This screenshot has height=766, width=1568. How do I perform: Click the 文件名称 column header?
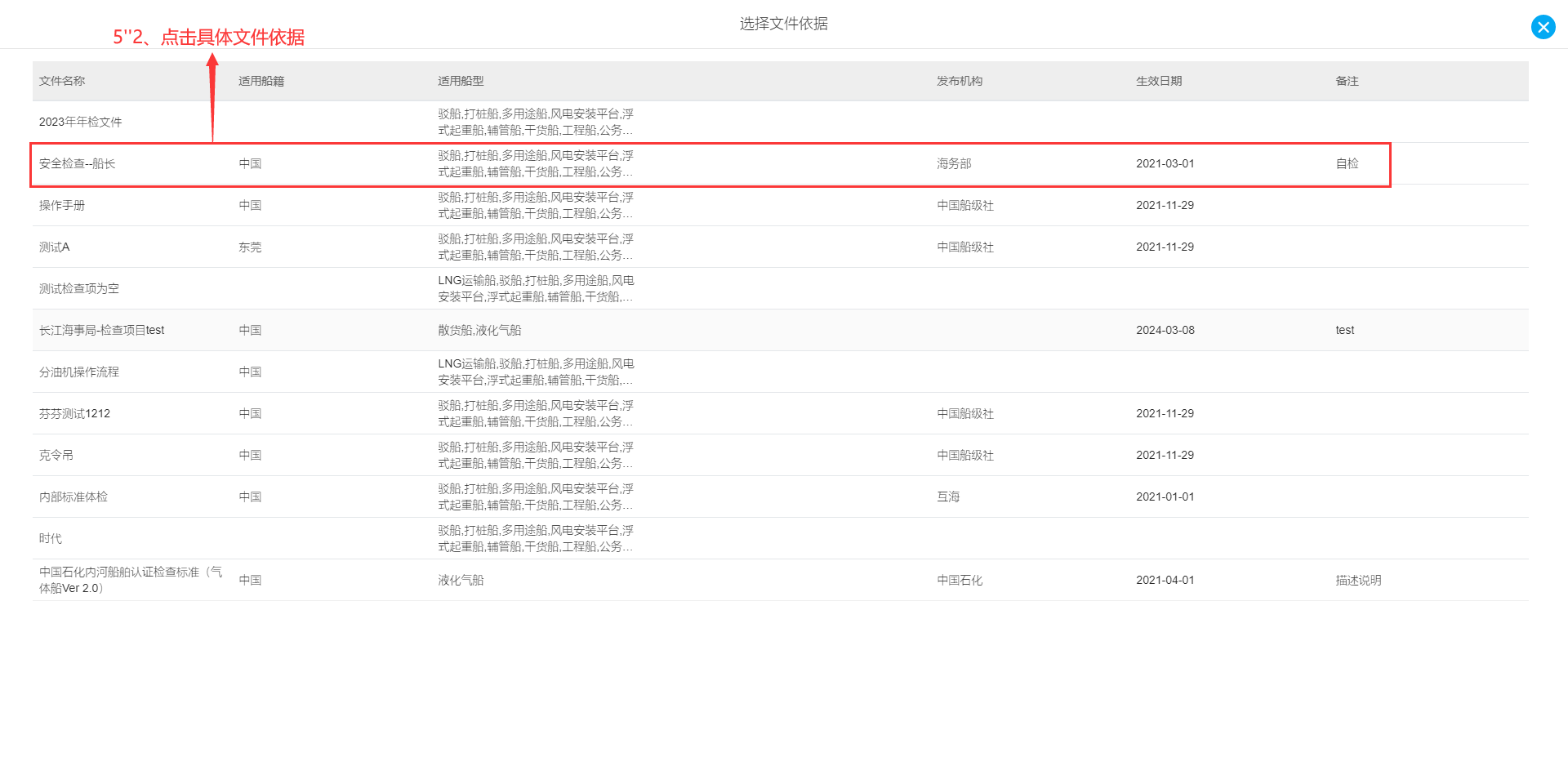tap(62, 81)
